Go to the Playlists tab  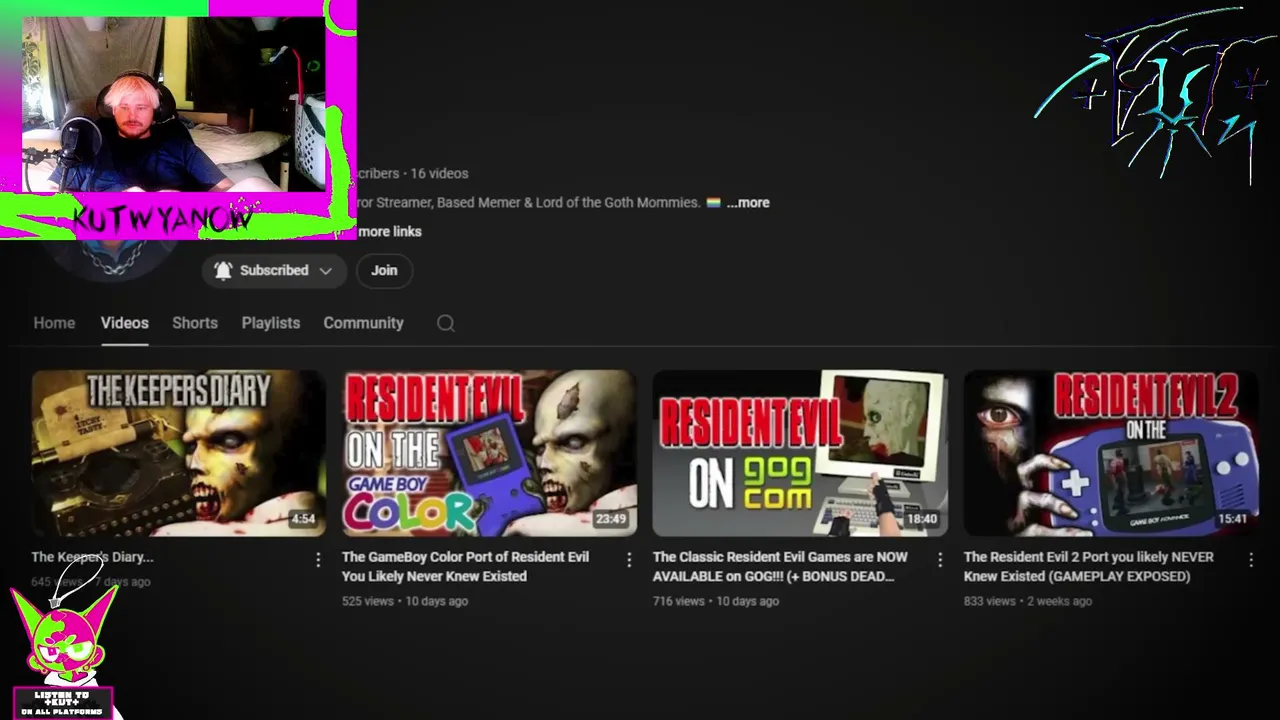tap(271, 323)
